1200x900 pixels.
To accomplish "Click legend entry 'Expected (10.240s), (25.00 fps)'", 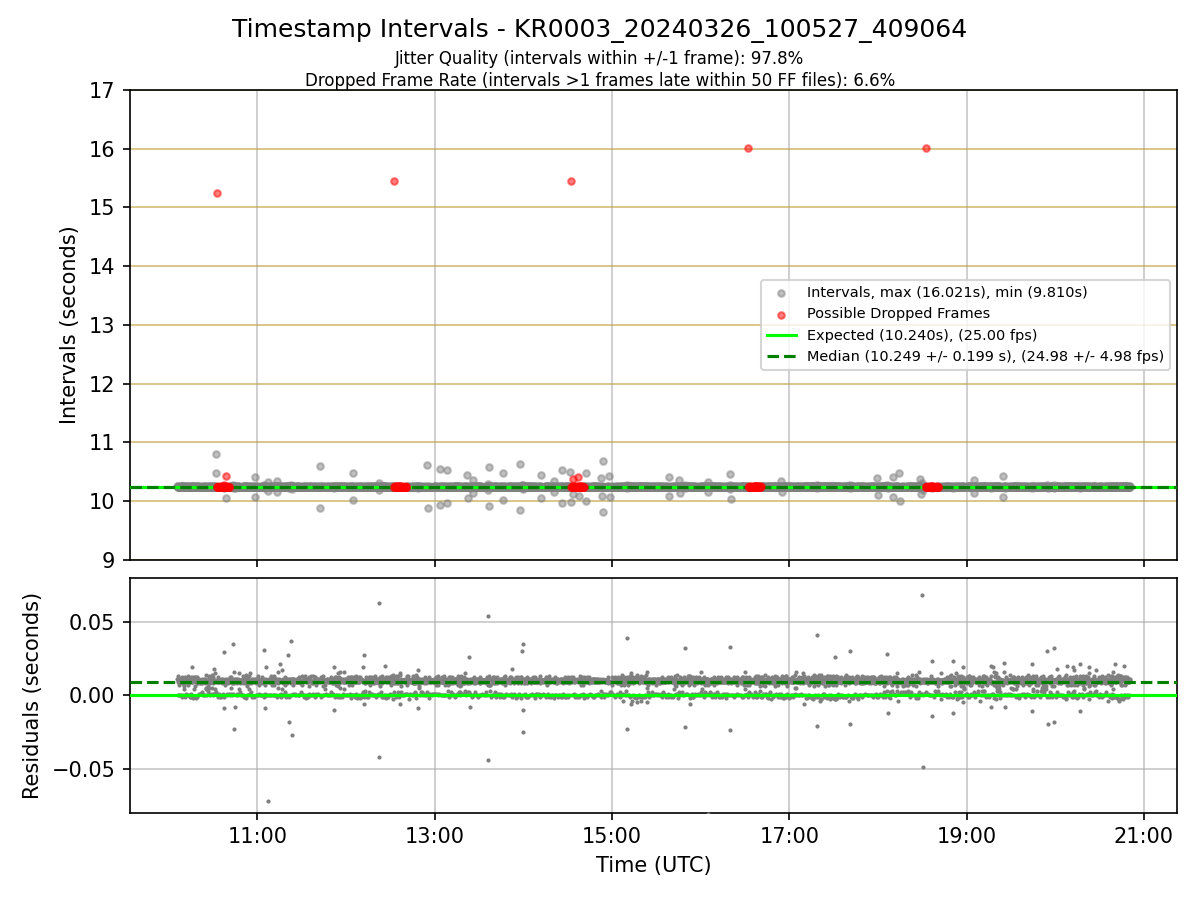I will click(922, 335).
